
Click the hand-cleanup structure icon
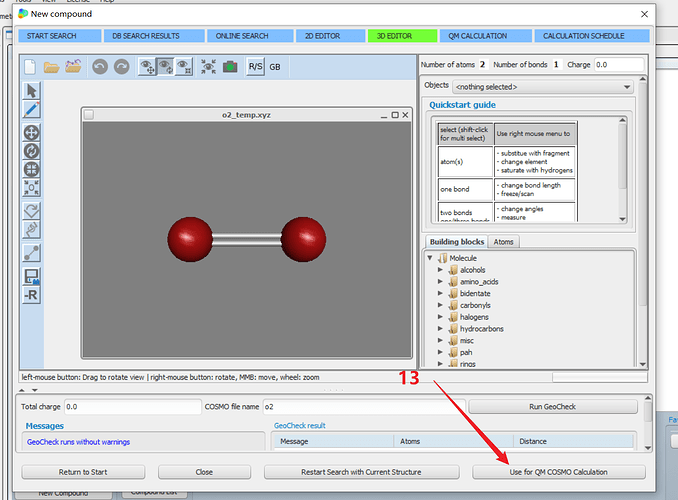pyautogui.click(x=32, y=229)
